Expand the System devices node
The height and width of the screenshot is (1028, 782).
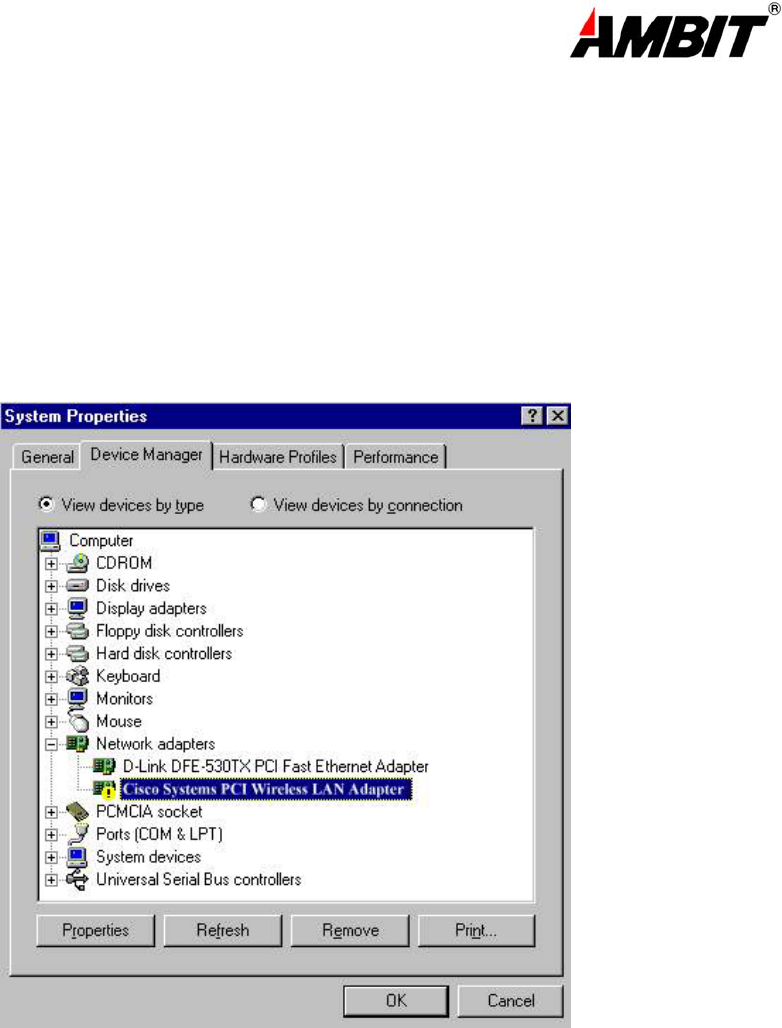click(51, 858)
